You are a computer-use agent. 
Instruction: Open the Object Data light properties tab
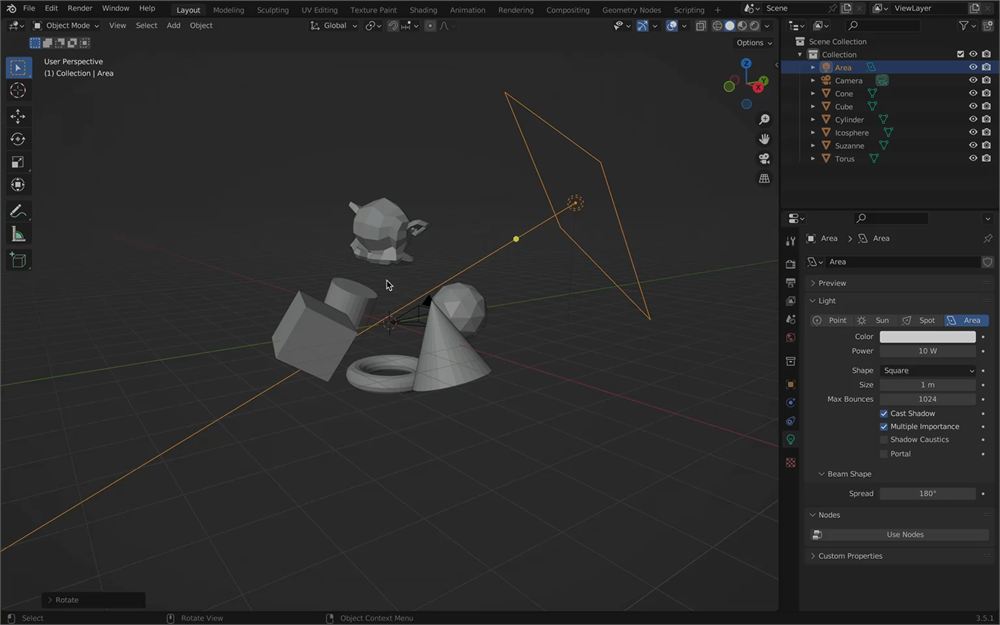791,439
